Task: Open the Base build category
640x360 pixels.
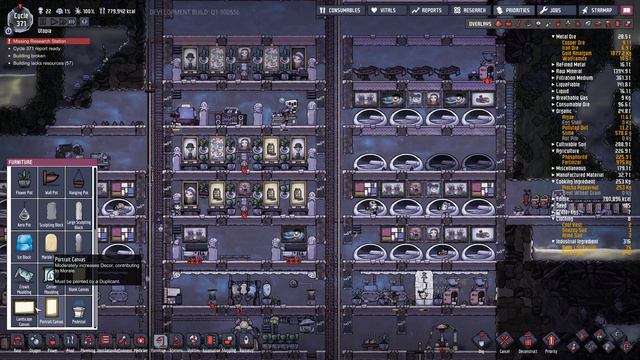Action: click(18, 342)
